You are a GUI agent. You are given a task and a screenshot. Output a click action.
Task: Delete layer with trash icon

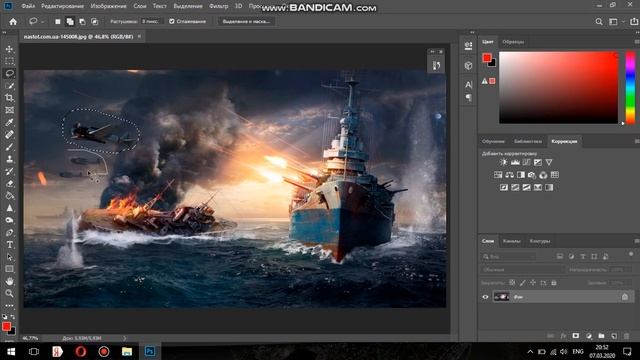coord(627,336)
